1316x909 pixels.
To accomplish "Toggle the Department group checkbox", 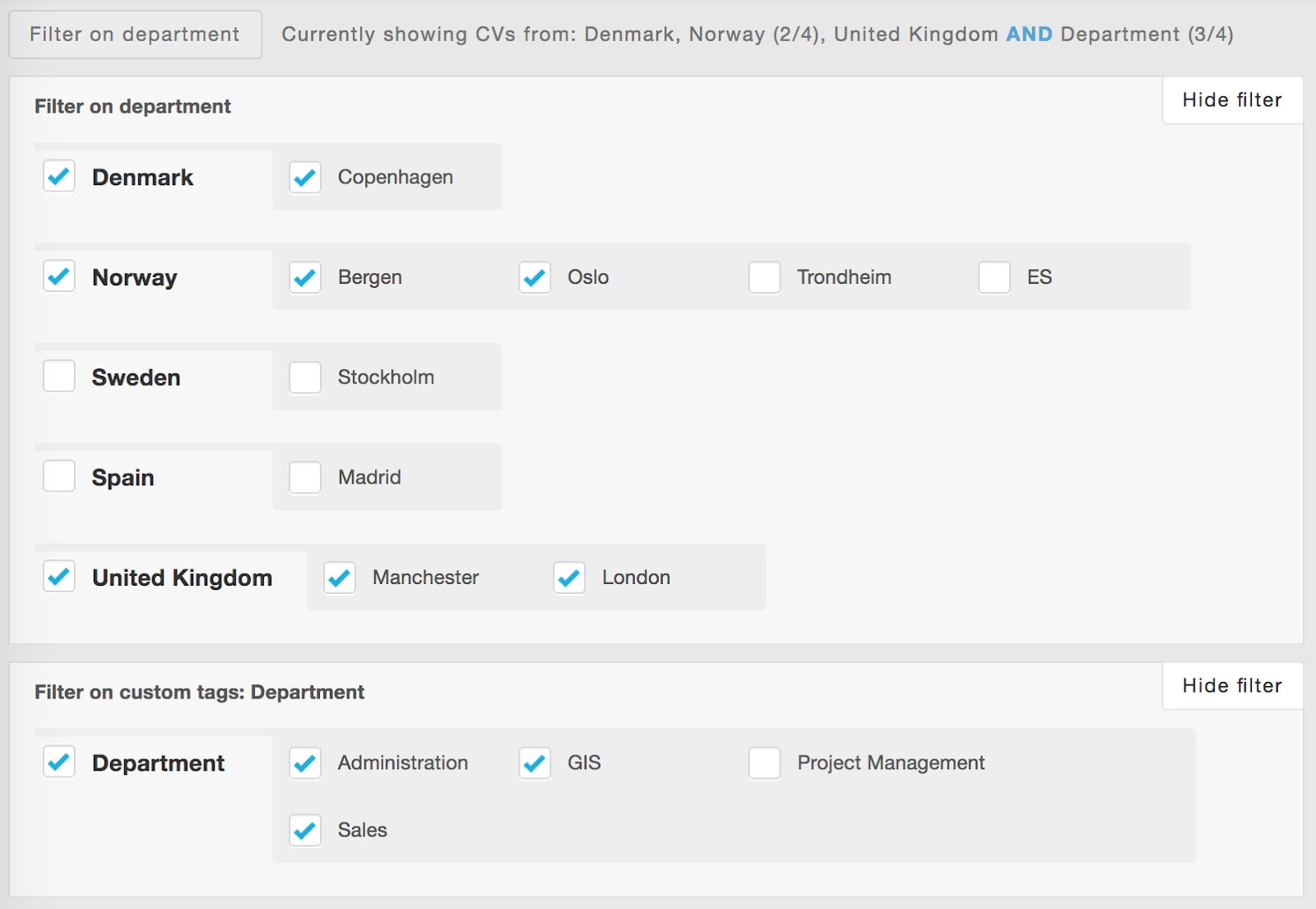I will click(59, 762).
